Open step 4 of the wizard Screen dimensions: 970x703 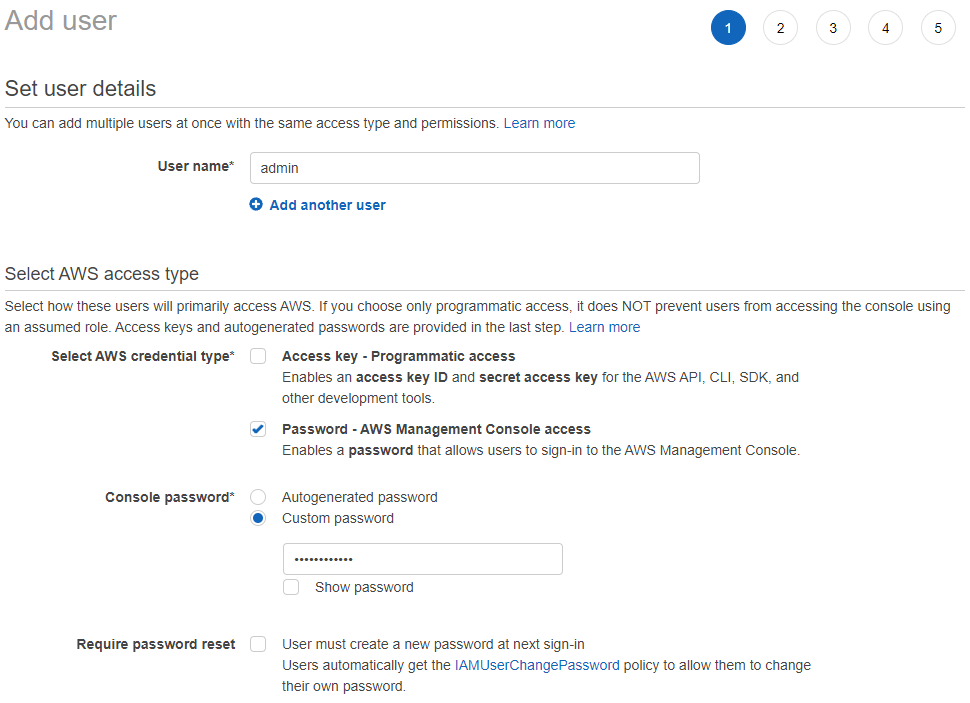pos(886,28)
